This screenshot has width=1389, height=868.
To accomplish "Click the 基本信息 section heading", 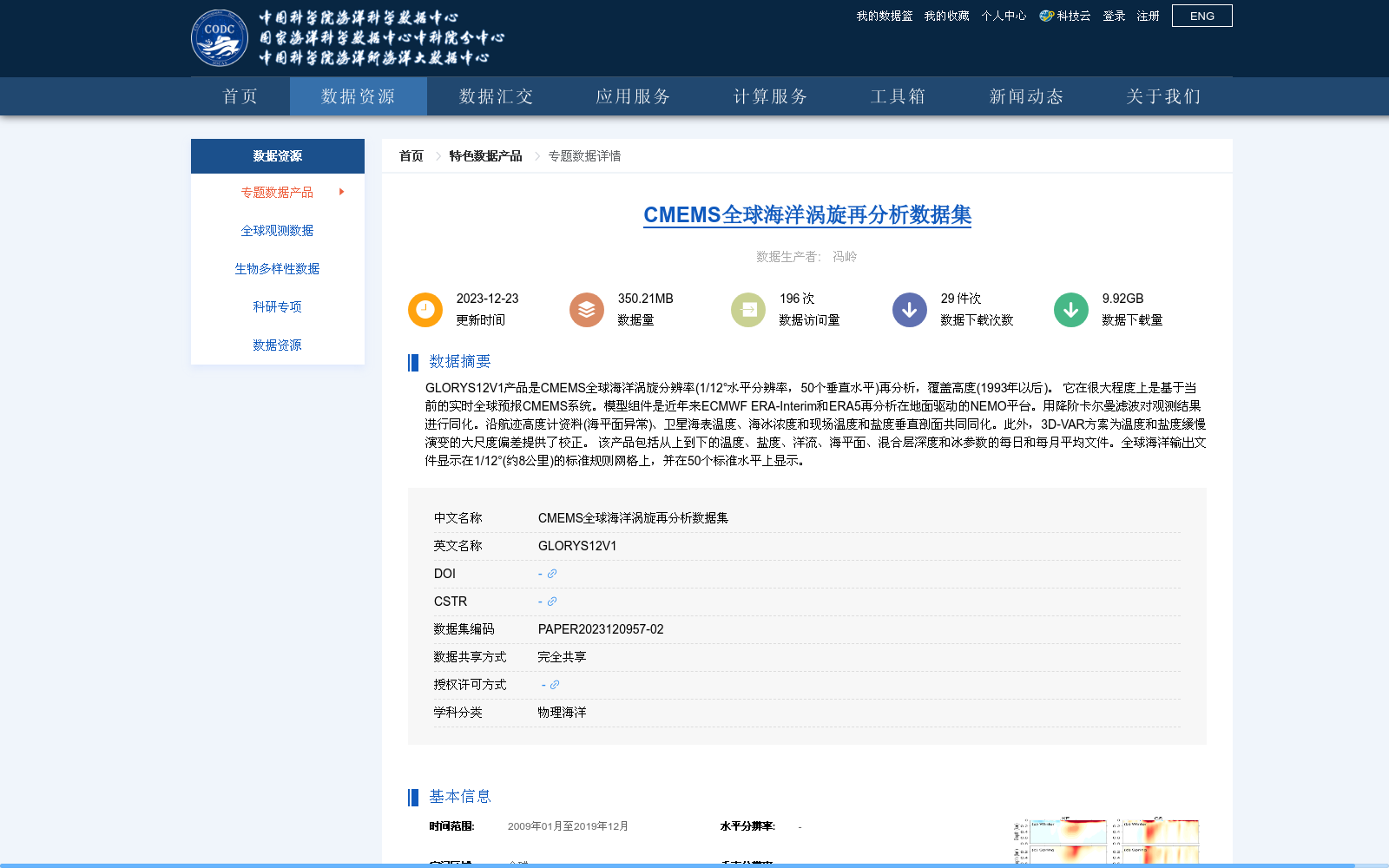I will coord(460,797).
